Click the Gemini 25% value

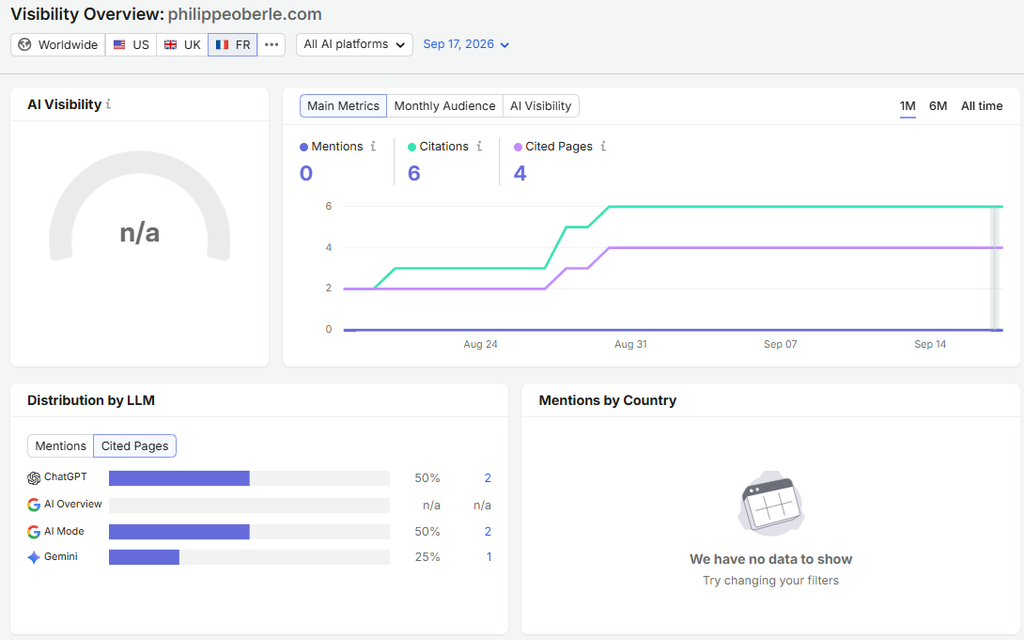point(427,557)
